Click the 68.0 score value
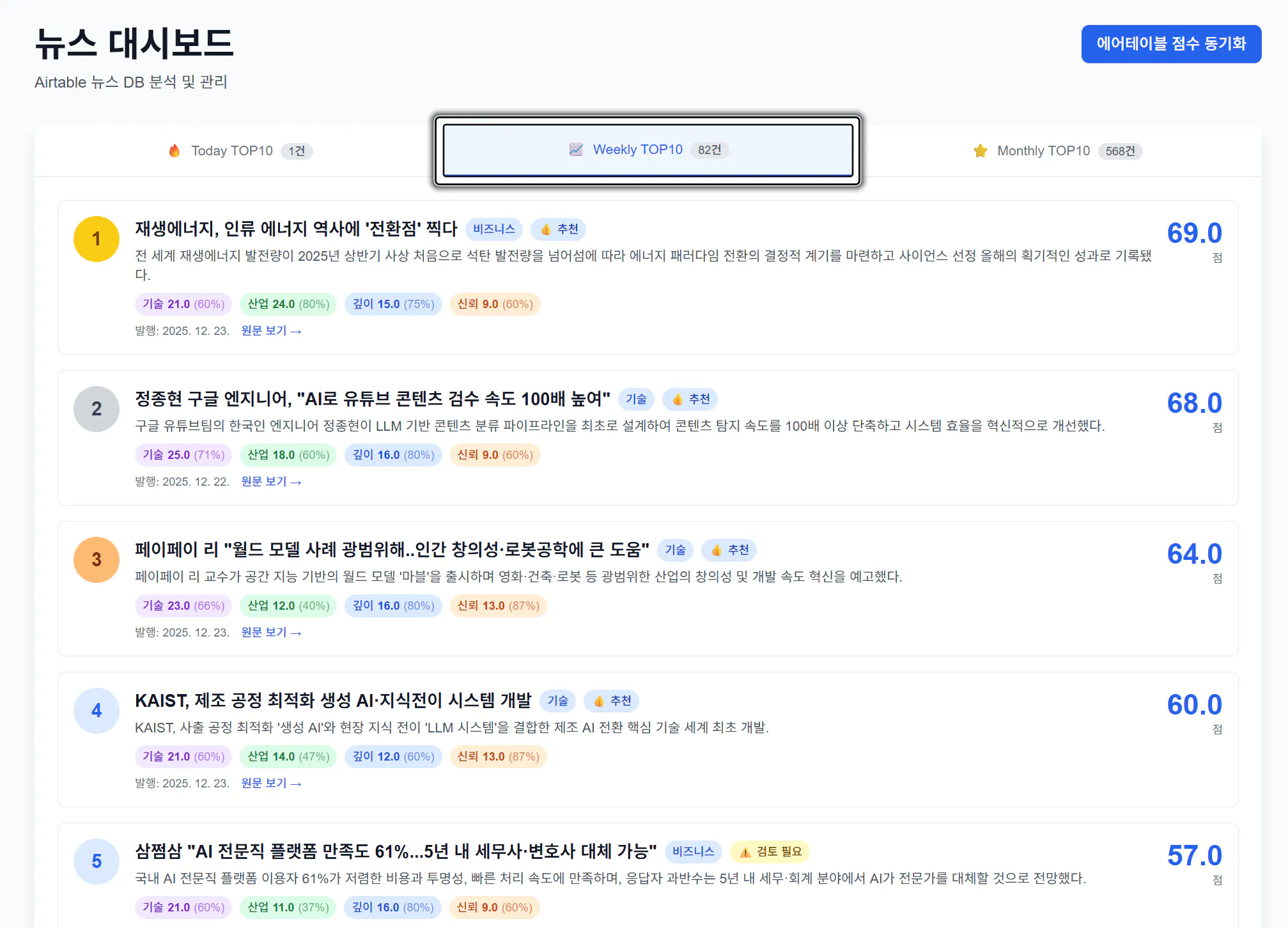Screen dimensions: 1288x928 pos(1194,403)
